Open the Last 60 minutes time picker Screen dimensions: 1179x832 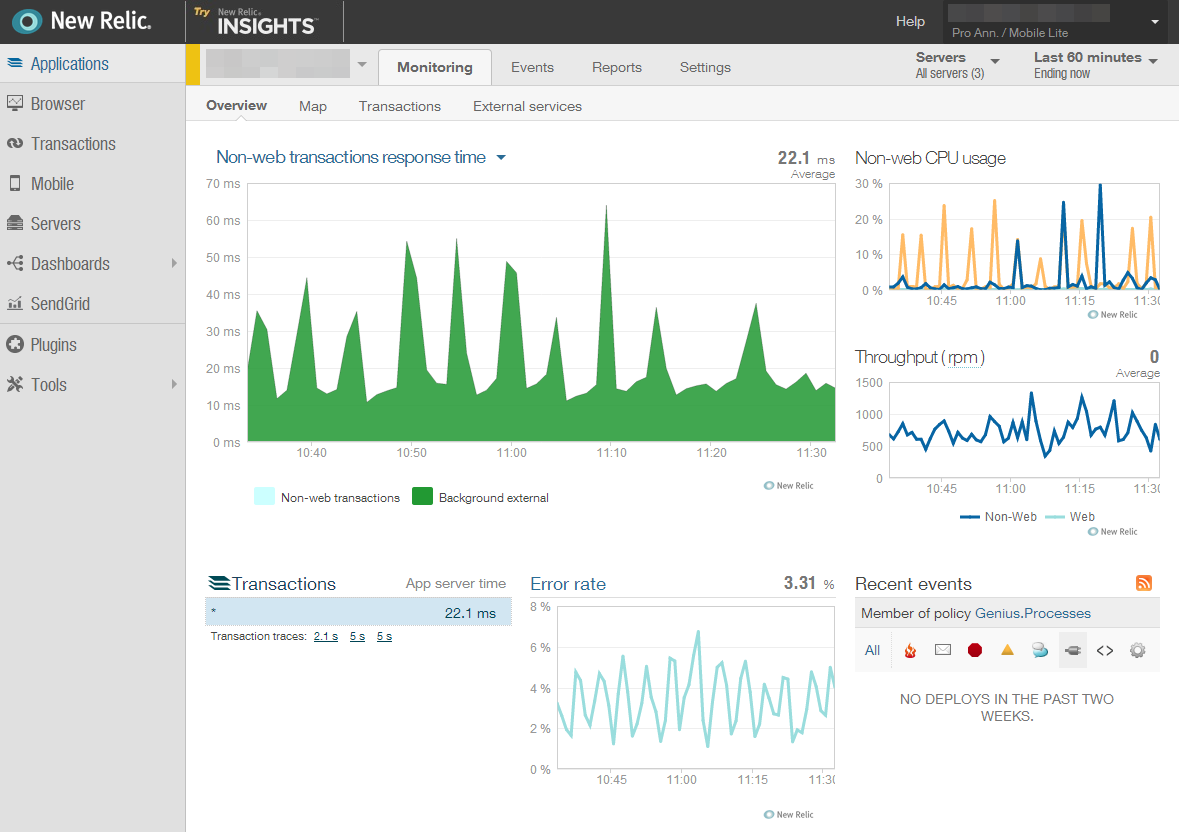[1095, 65]
